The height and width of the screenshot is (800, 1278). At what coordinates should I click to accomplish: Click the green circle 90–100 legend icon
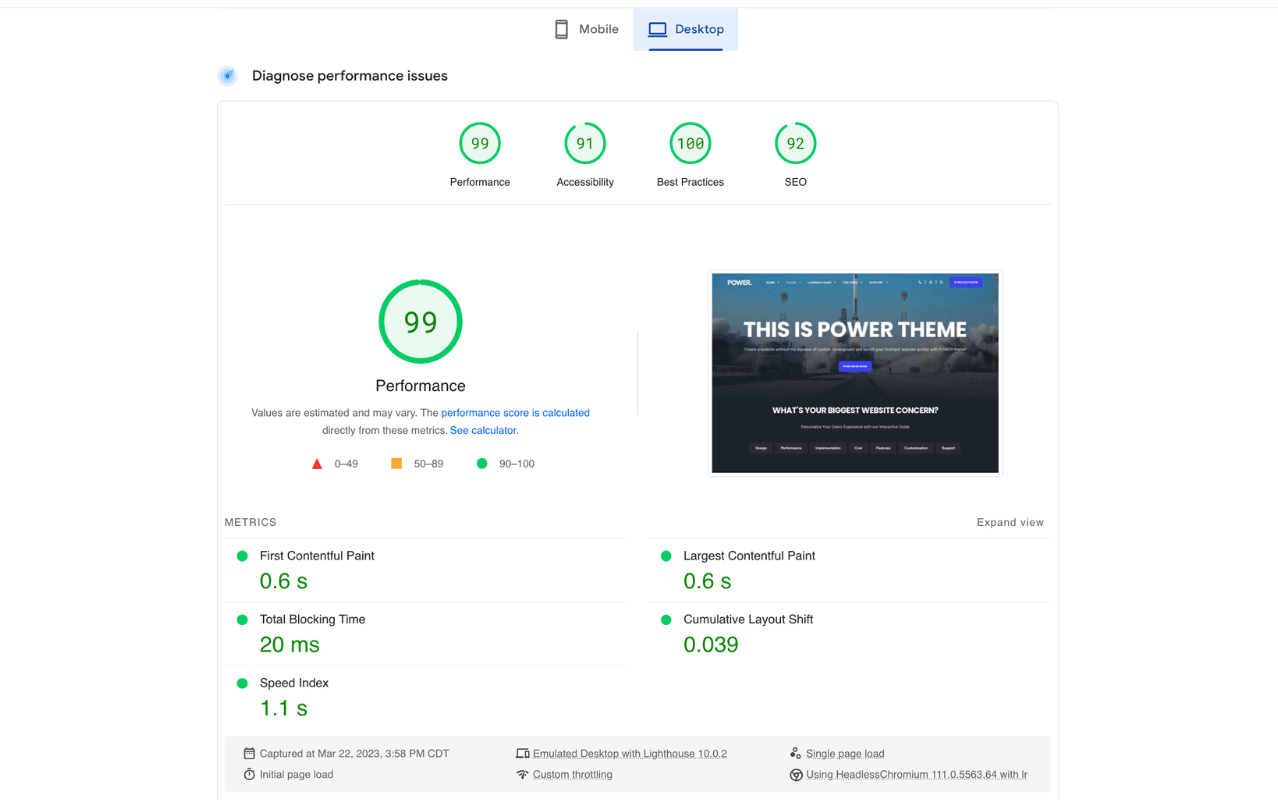point(482,464)
